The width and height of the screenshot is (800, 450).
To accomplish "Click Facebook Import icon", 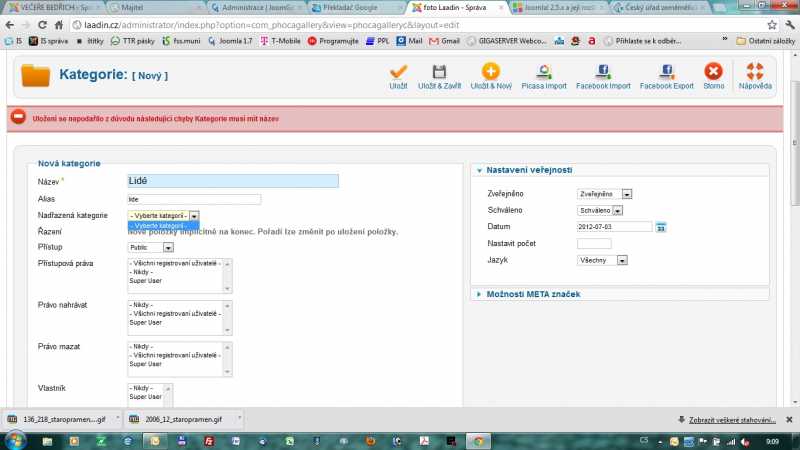I will click(x=603, y=72).
